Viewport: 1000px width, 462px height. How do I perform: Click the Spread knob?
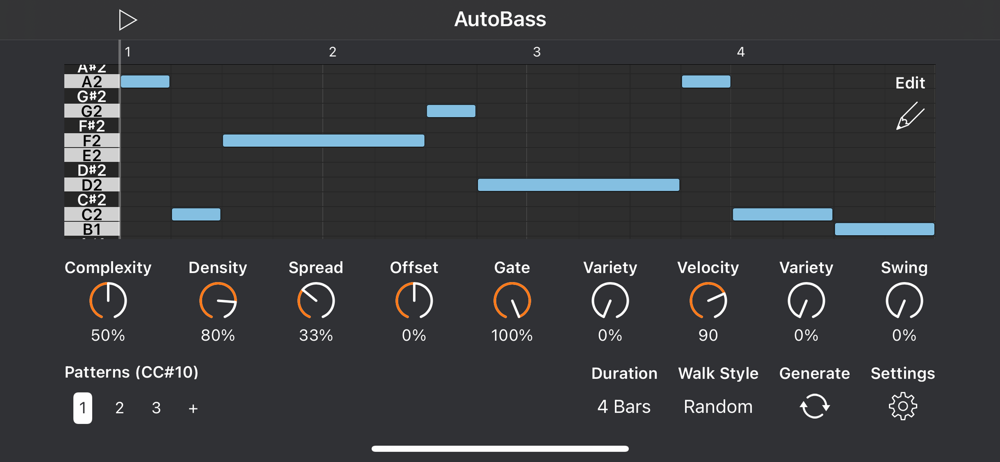coord(316,300)
